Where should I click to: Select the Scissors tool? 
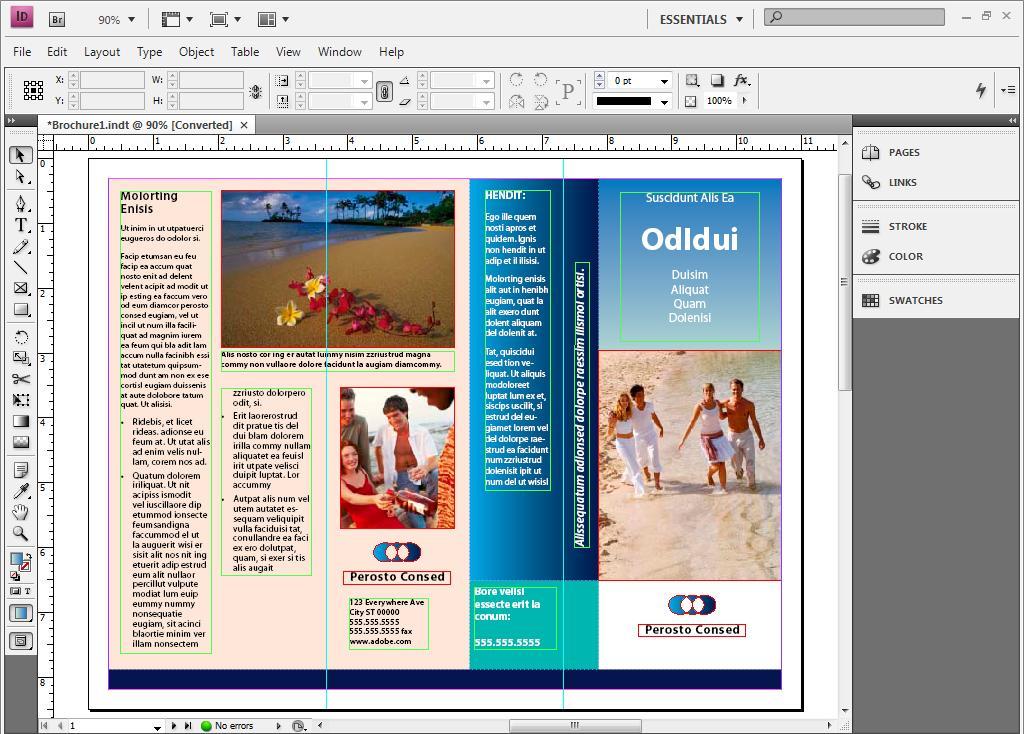tap(19, 379)
